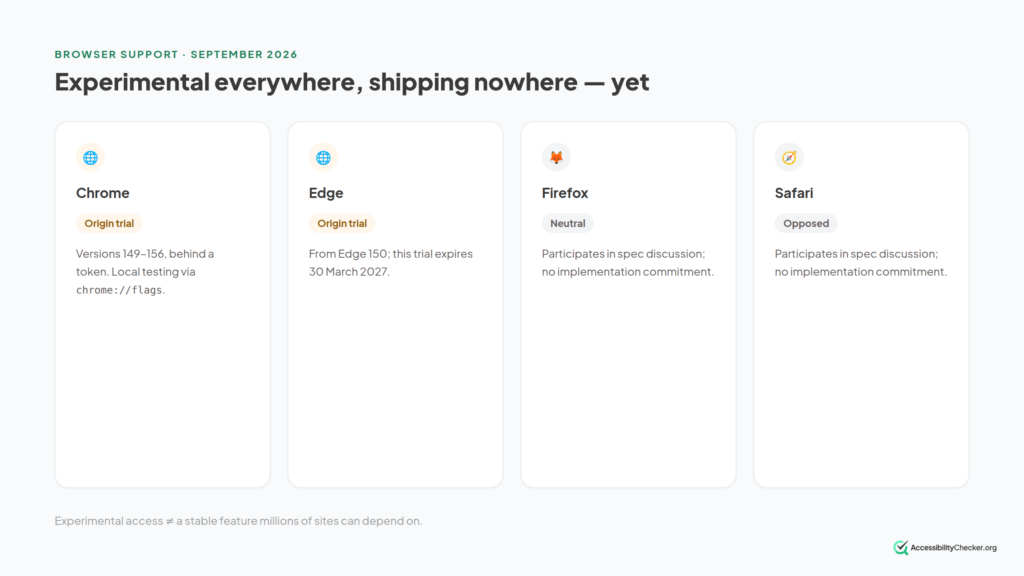
Task: Click the Firefox fox icon
Action: pyautogui.click(x=556, y=157)
